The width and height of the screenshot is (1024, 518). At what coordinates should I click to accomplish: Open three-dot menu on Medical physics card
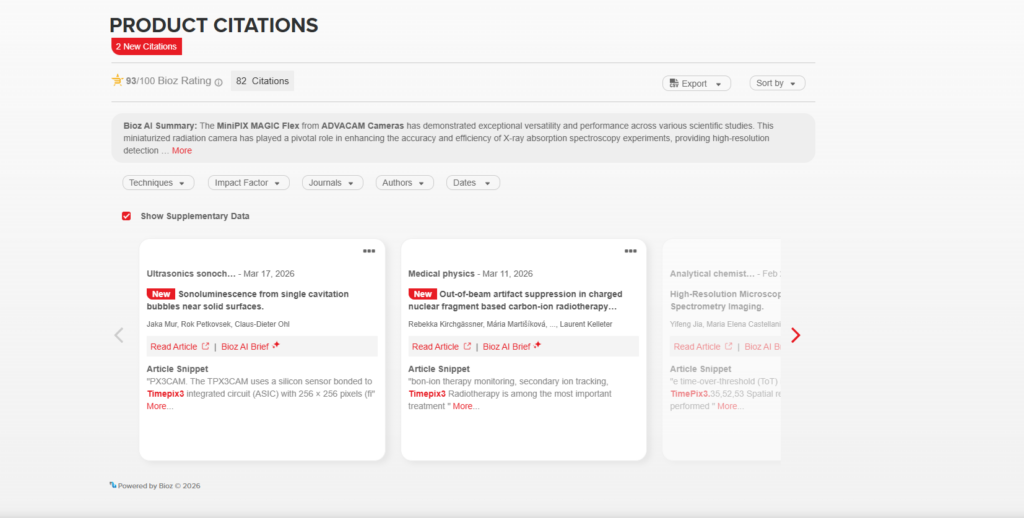coord(630,251)
